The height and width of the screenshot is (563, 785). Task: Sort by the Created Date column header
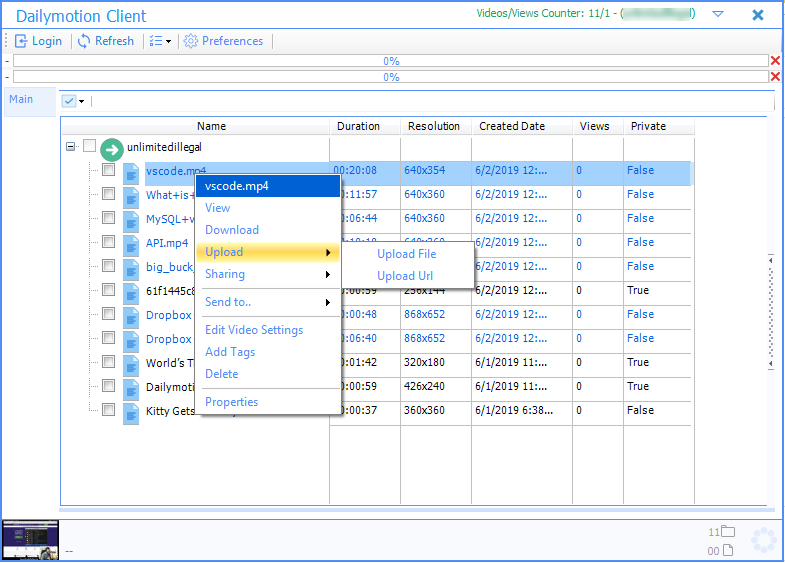point(522,126)
